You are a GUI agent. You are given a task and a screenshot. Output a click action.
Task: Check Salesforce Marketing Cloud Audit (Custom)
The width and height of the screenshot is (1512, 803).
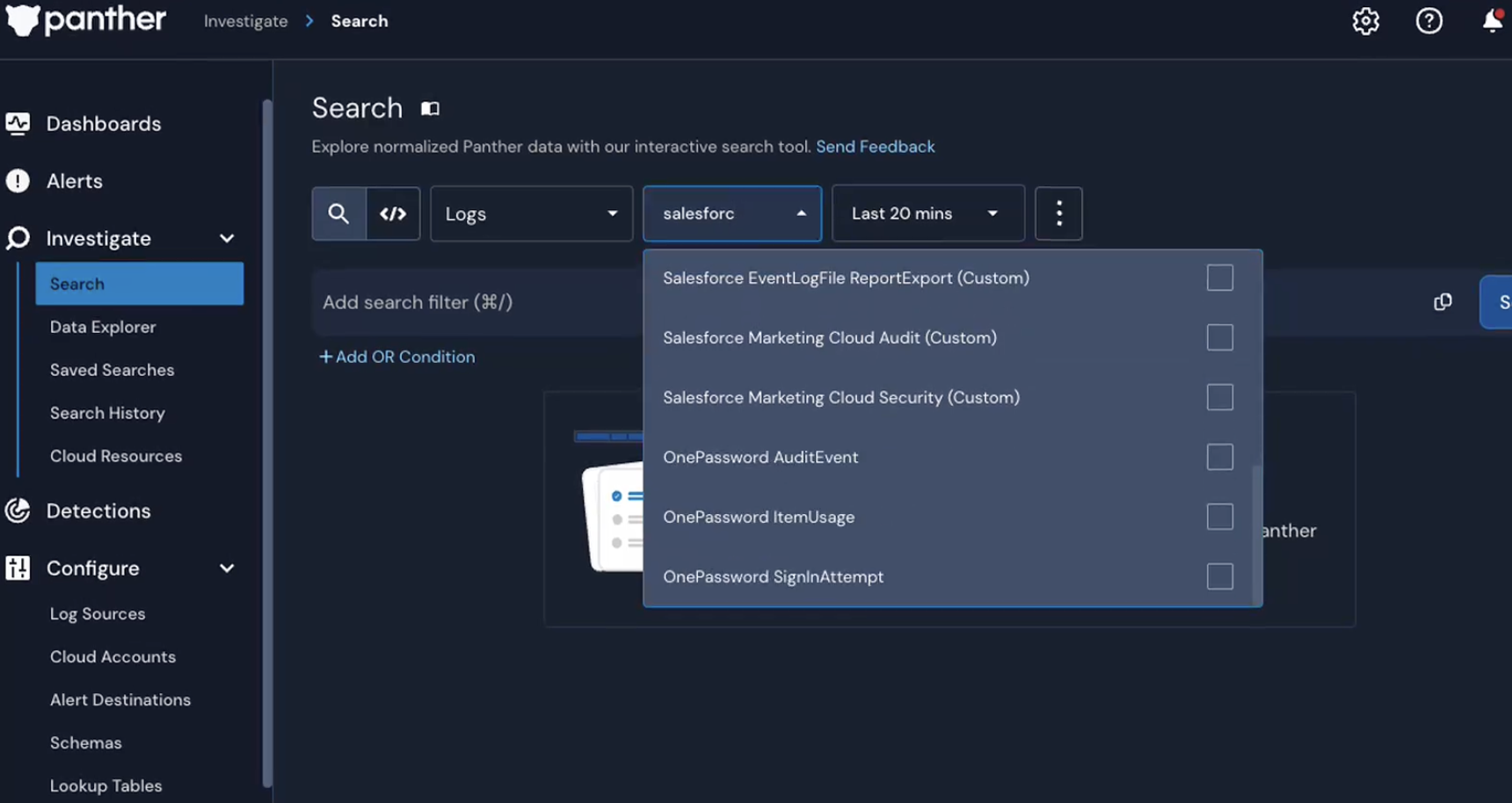click(1219, 337)
